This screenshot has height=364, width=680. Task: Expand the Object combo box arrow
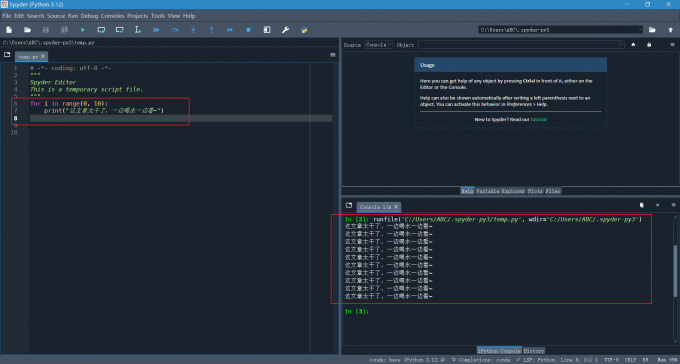coord(622,45)
